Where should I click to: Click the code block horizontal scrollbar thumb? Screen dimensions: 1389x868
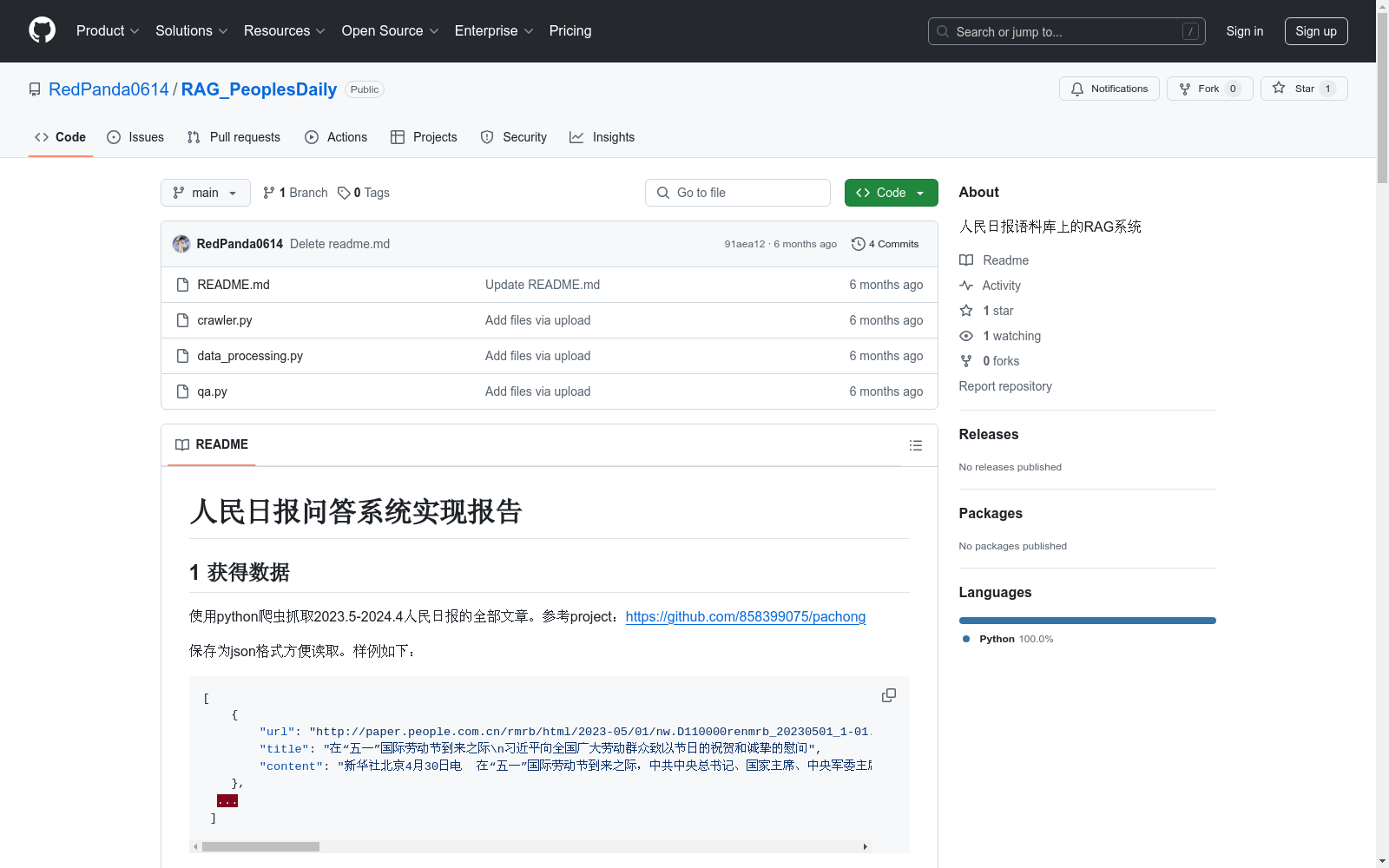pyautogui.click(x=260, y=846)
